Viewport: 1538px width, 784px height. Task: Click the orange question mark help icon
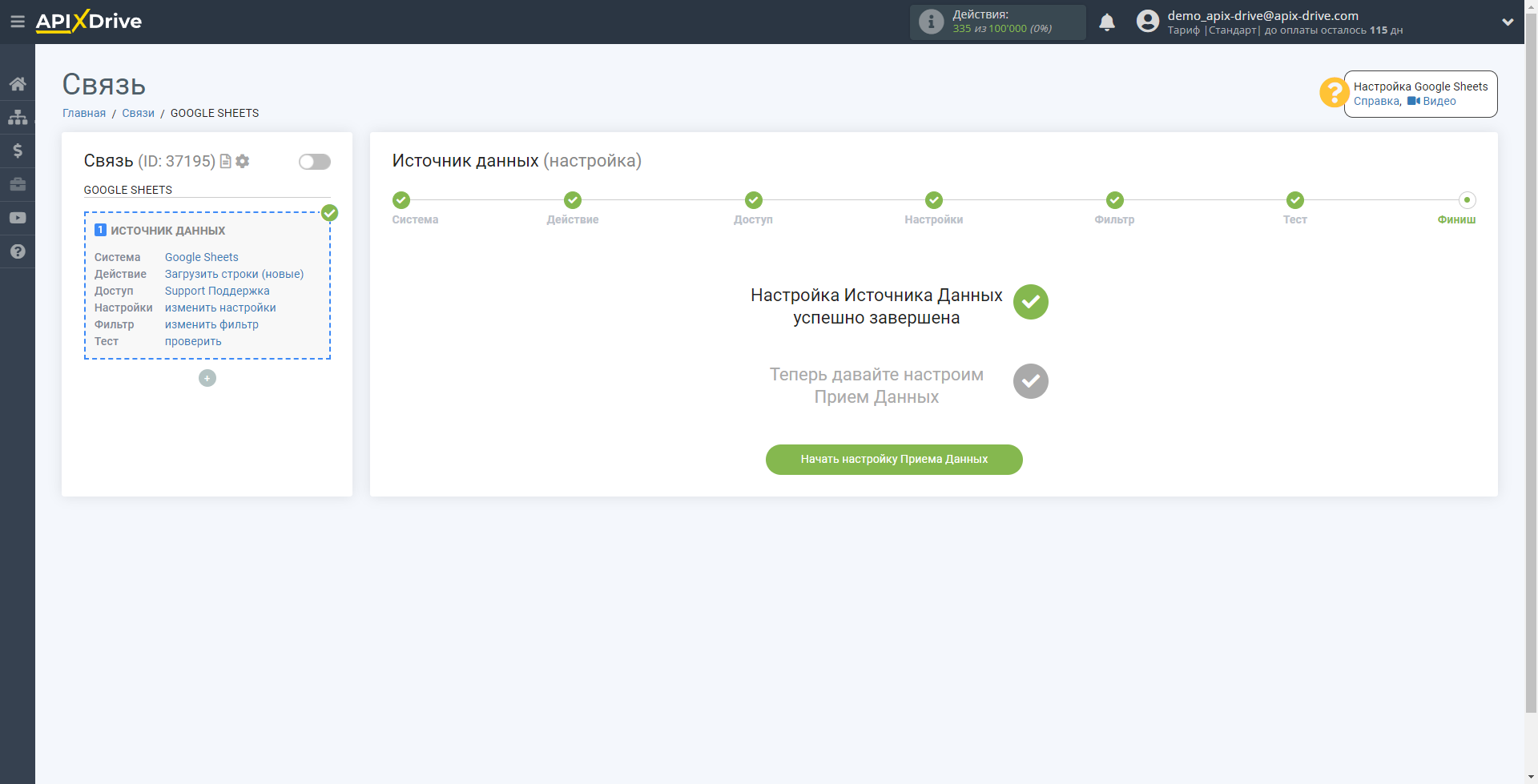pos(1334,93)
